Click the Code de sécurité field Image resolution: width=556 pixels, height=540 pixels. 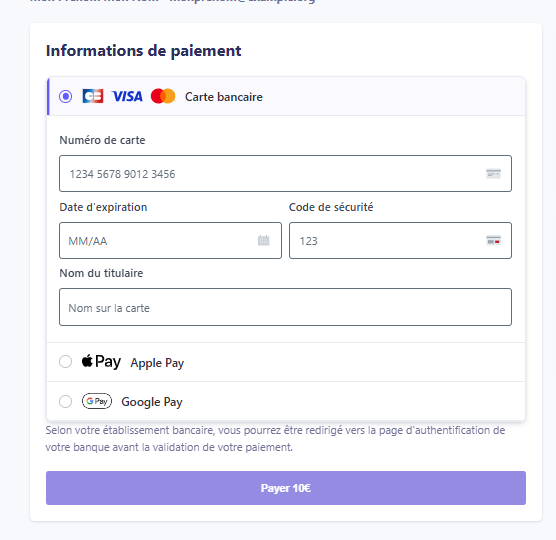coord(400,240)
